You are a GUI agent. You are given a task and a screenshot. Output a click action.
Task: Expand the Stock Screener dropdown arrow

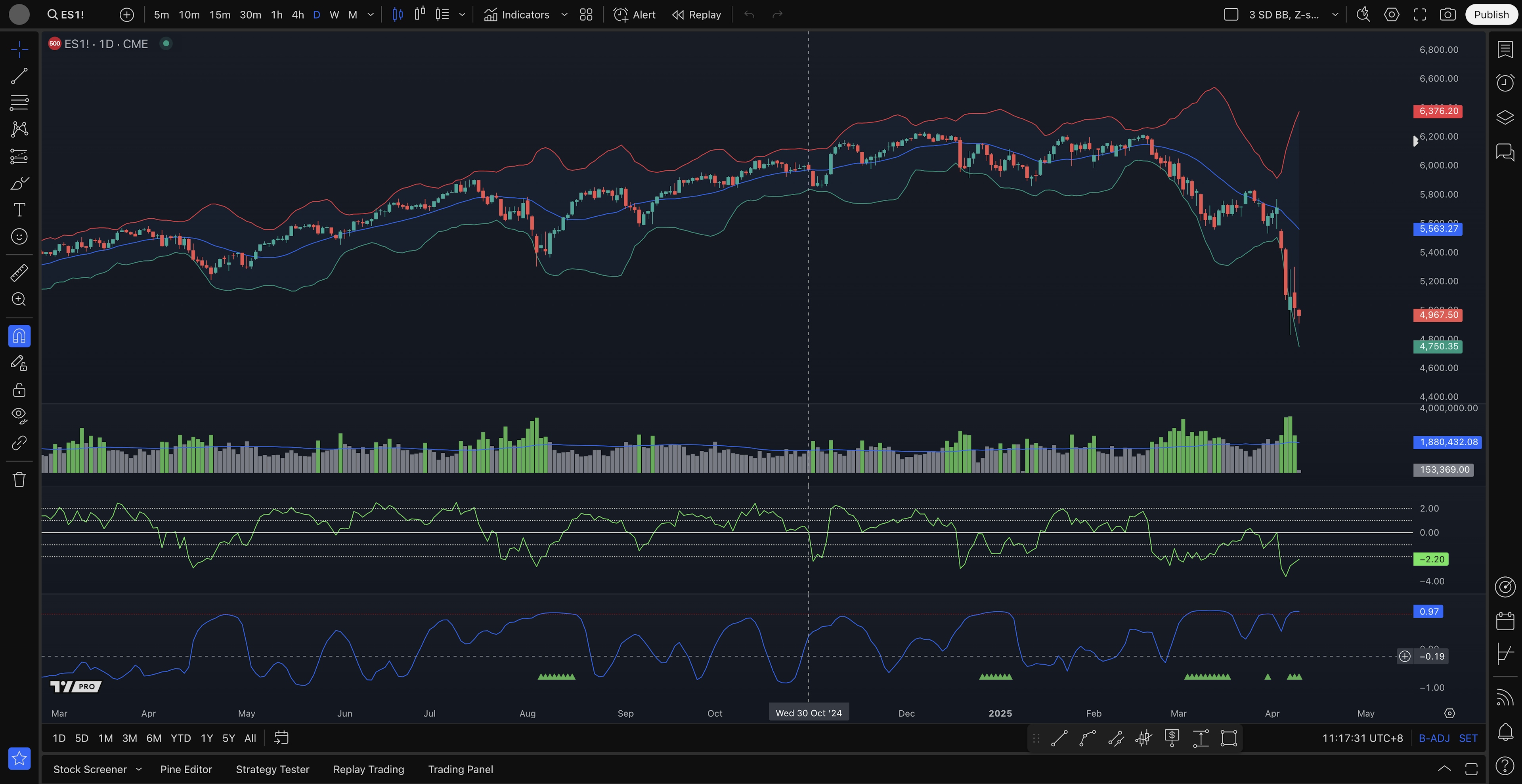(x=139, y=769)
